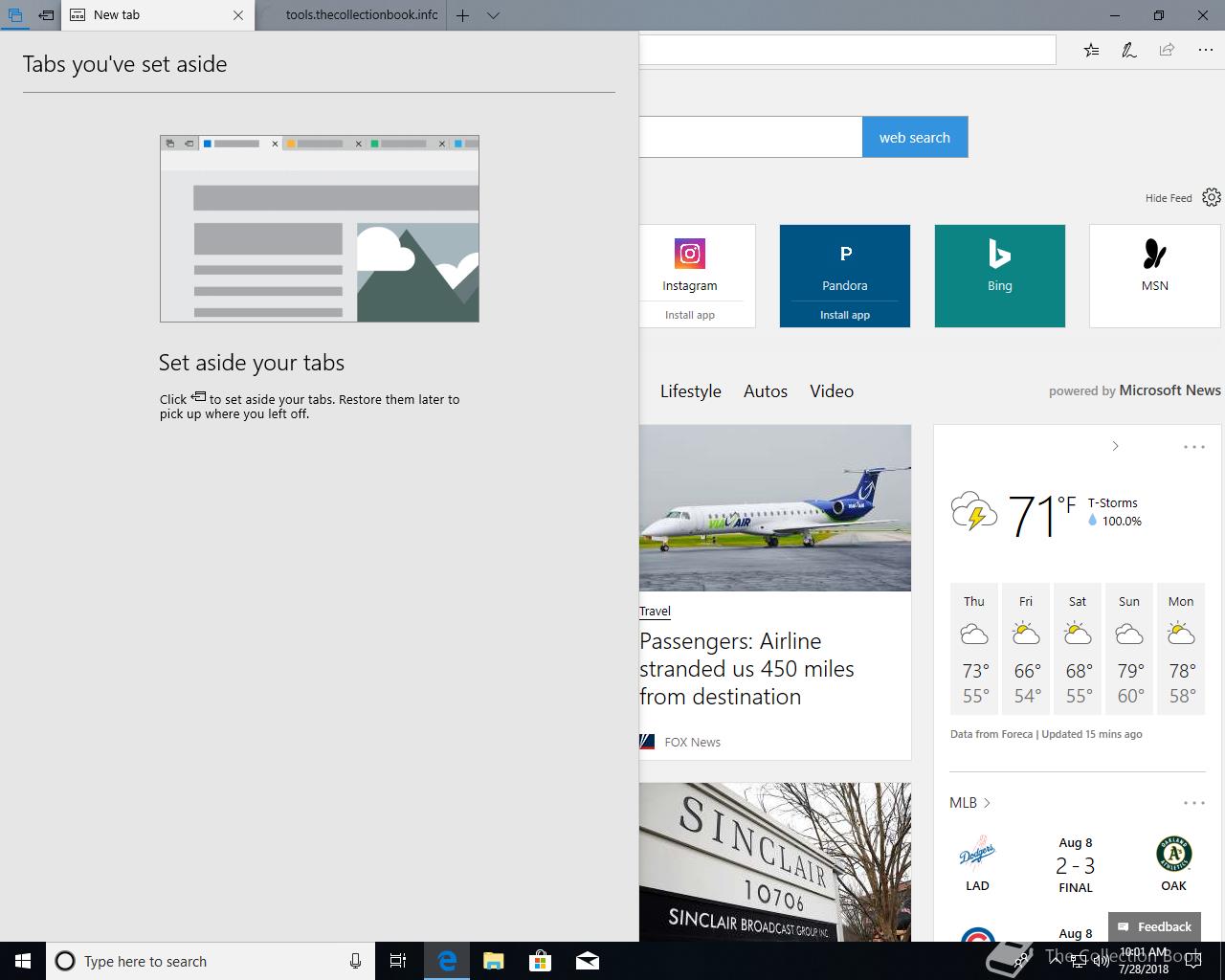1225x980 pixels.
Task: Click the Share page icon
Action: (x=1167, y=50)
